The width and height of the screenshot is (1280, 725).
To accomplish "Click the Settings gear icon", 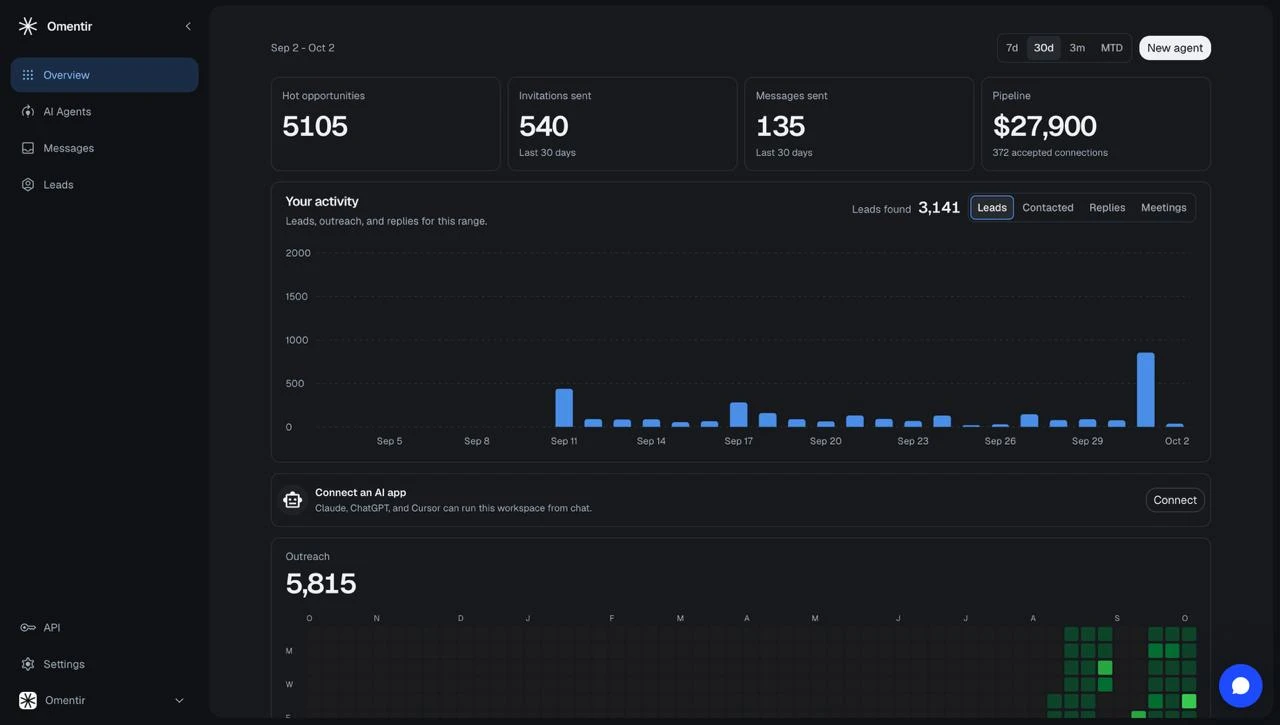I will point(28,664).
